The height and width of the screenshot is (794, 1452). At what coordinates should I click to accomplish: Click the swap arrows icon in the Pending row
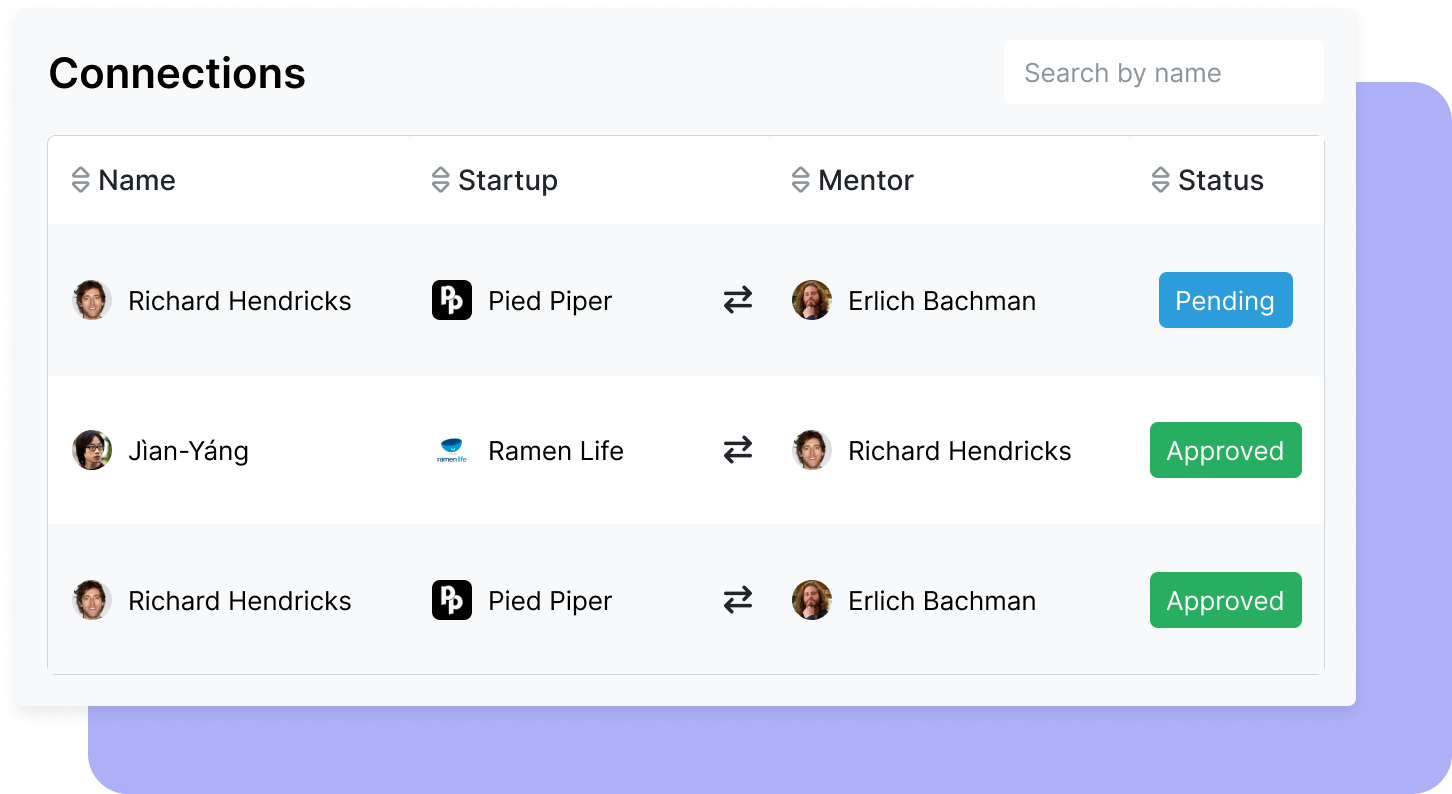pos(738,300)
